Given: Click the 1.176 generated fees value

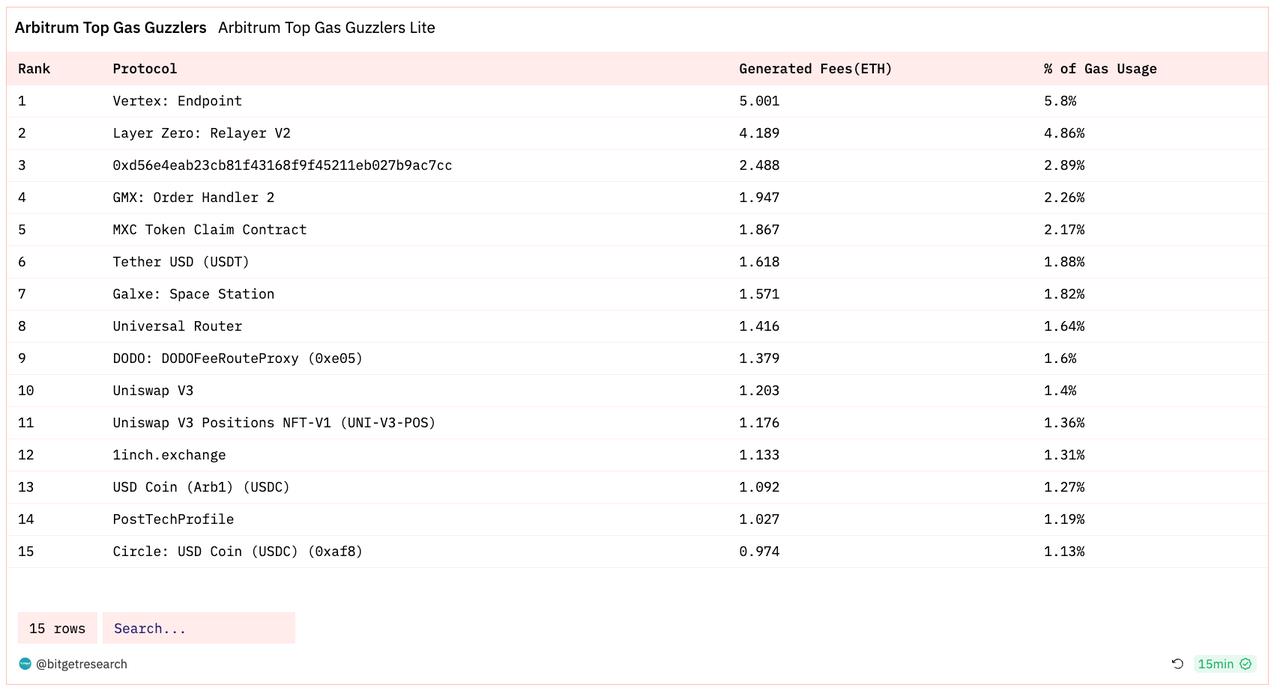Looking at the screenshot, I should coord(759,422).
